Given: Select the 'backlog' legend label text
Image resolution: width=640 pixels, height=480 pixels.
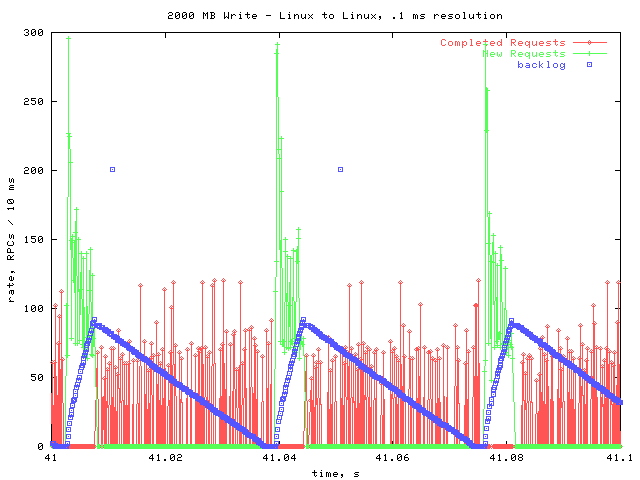Looking at the screenshot, I should (541, 65).
